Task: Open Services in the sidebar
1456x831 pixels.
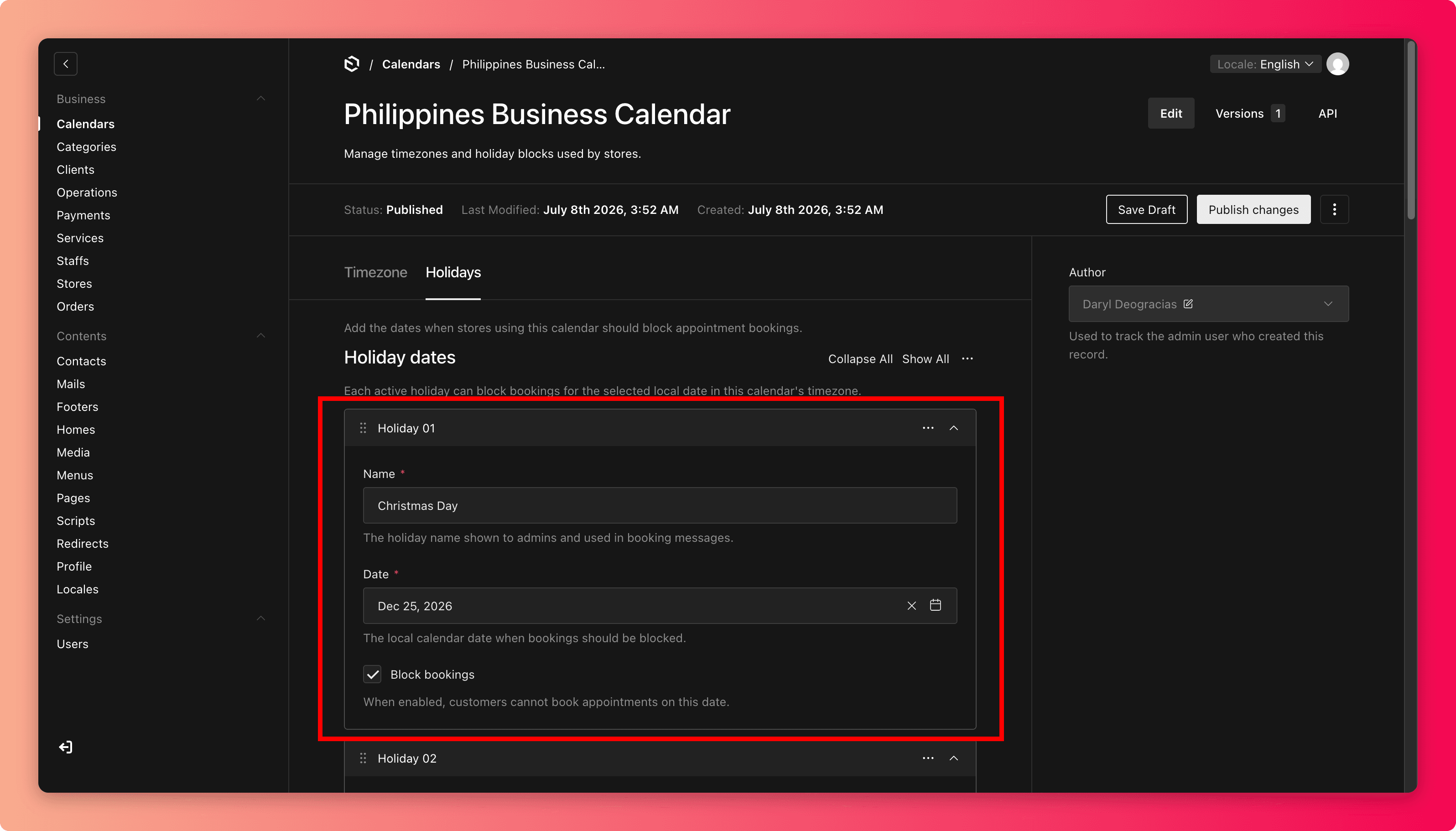Action: tap(80, 238)
